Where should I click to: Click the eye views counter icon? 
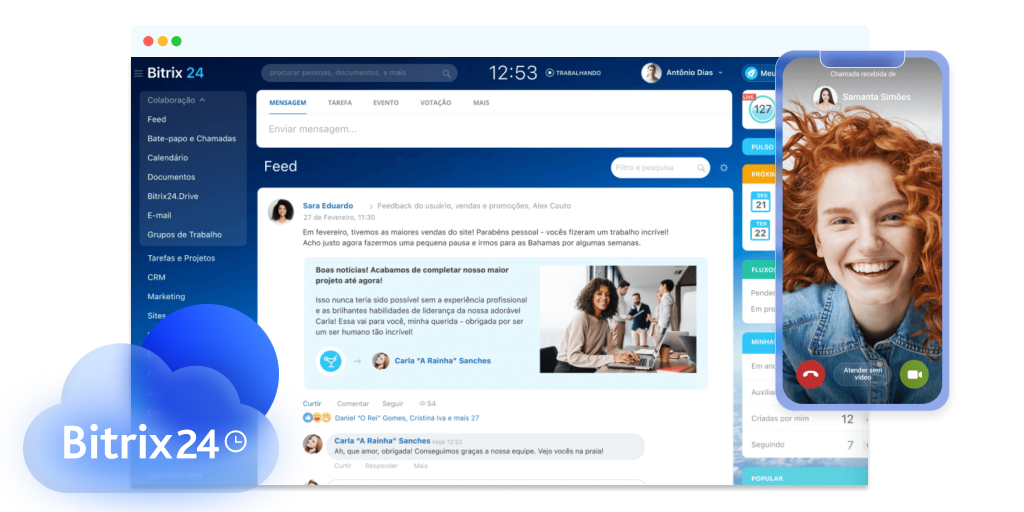coord(422,404)
